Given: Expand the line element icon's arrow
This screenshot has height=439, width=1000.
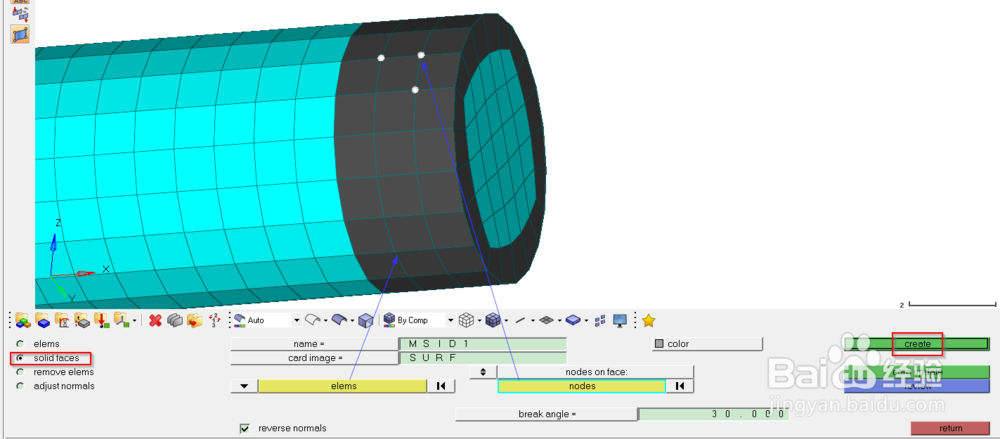Looking at the screenshot, I should coord(532,320).
